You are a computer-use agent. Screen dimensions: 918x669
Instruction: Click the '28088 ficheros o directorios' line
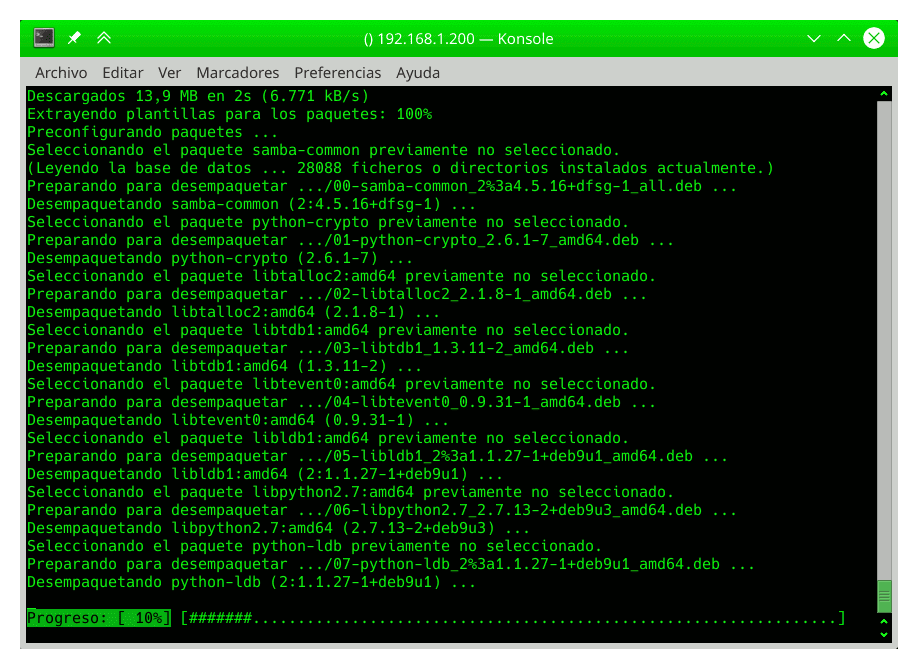click(400, 169)
